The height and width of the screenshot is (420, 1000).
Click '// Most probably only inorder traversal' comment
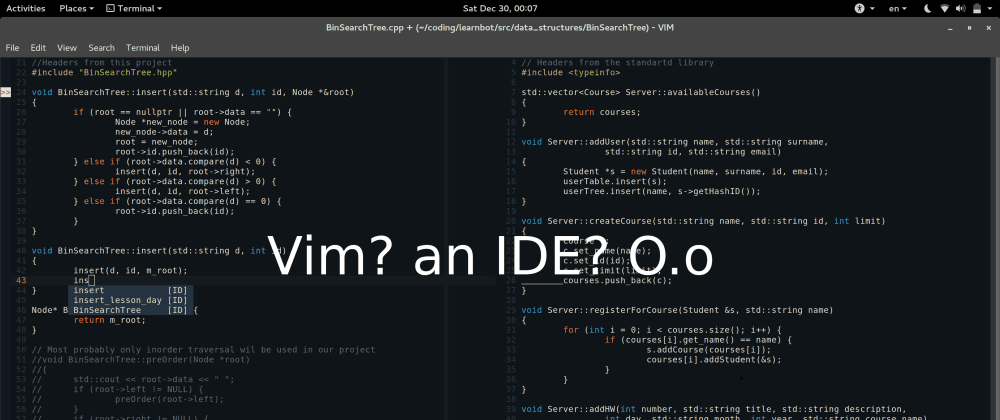[203, 350]
